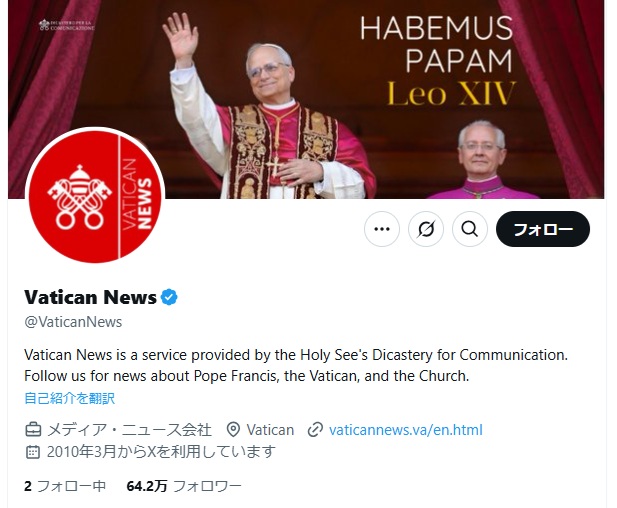Open the profile search magnifier icon

tap(470, 229)
